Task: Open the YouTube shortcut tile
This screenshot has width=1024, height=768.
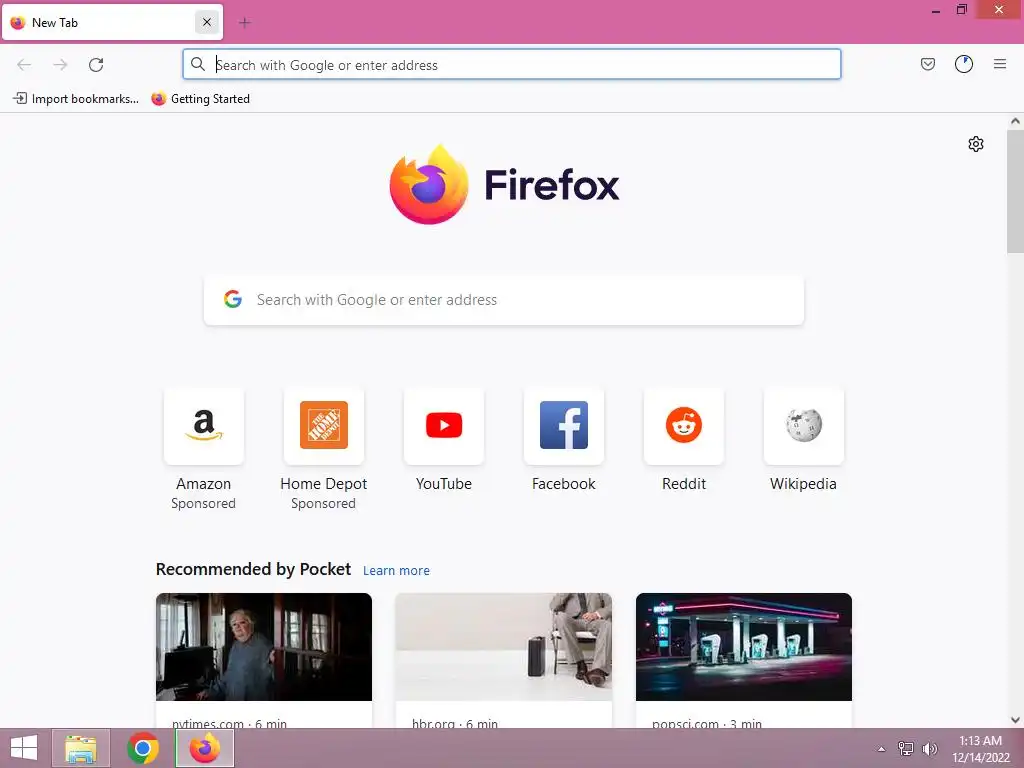Action: pos(444,426)
